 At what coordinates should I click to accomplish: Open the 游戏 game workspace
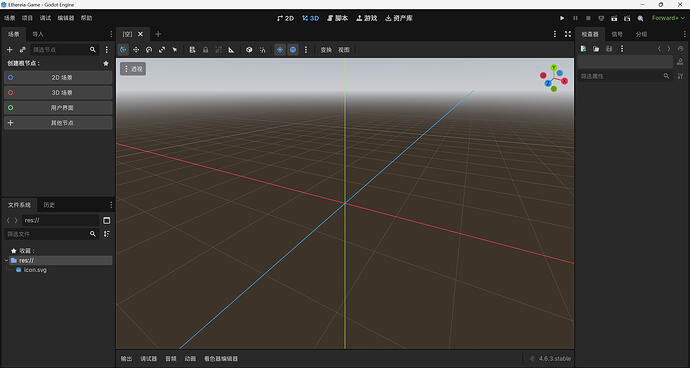click(x=367, y=18)
